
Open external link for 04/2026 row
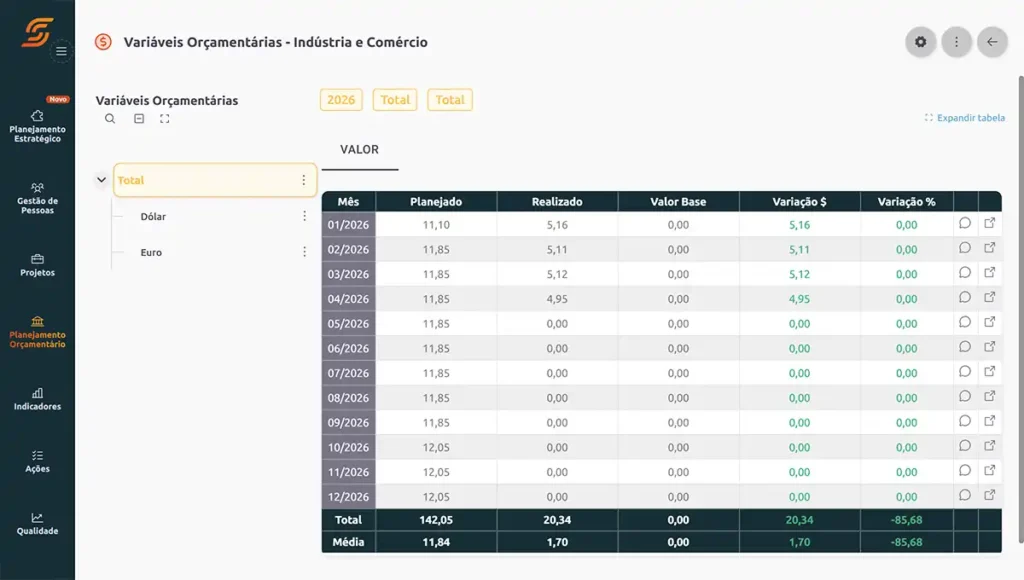(989, 297)
